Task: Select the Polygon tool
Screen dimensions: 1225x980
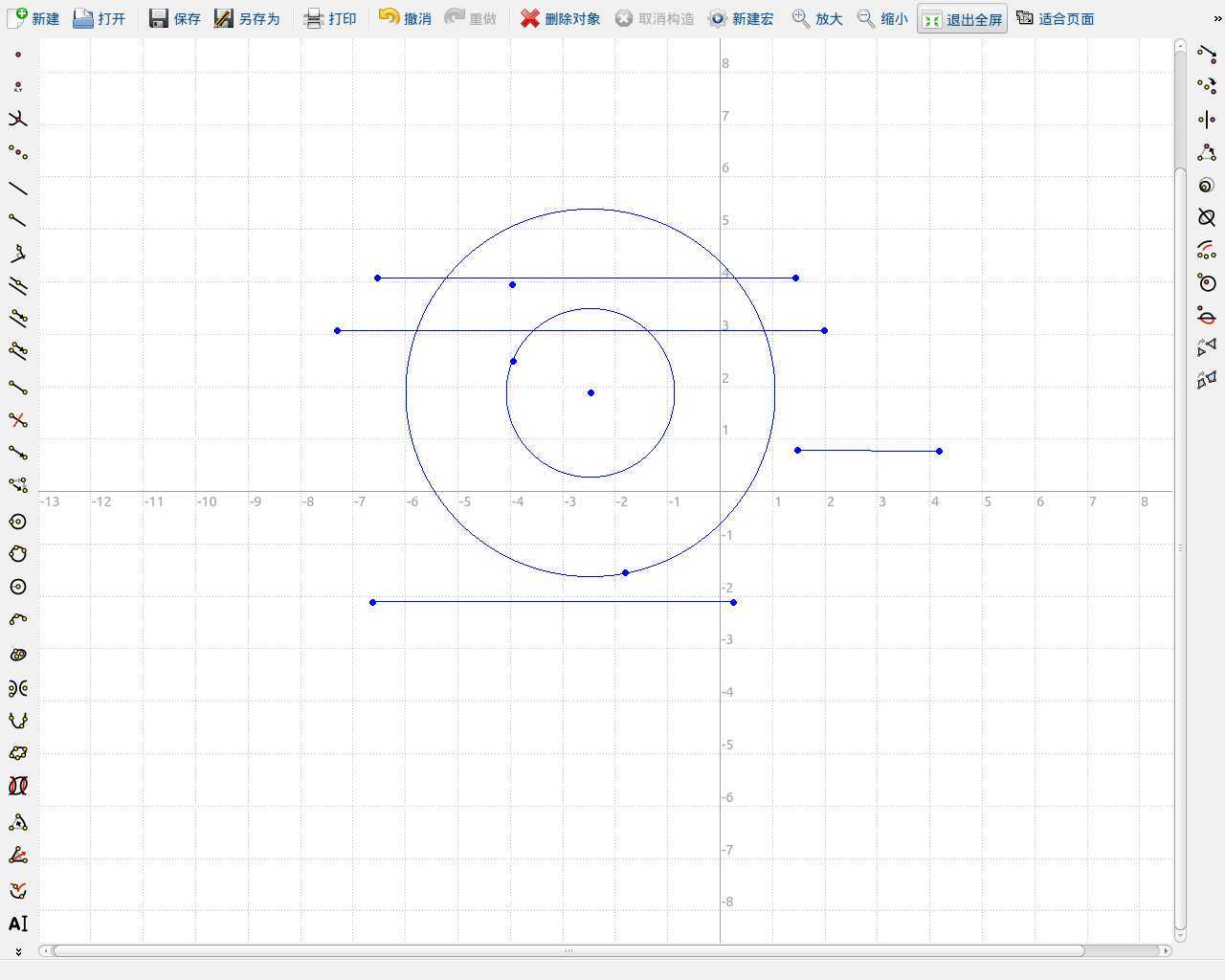Action: coord(17,753)
